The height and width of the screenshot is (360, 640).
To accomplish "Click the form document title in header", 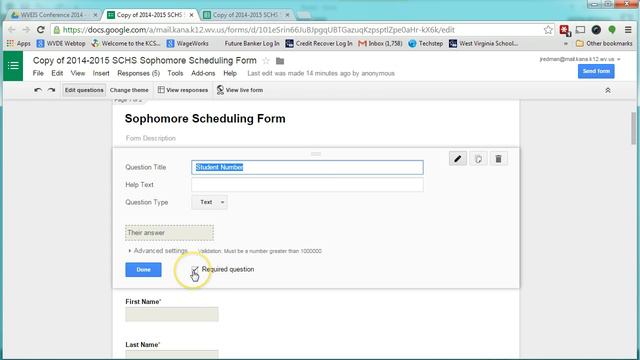I will [x=144, y=60].
